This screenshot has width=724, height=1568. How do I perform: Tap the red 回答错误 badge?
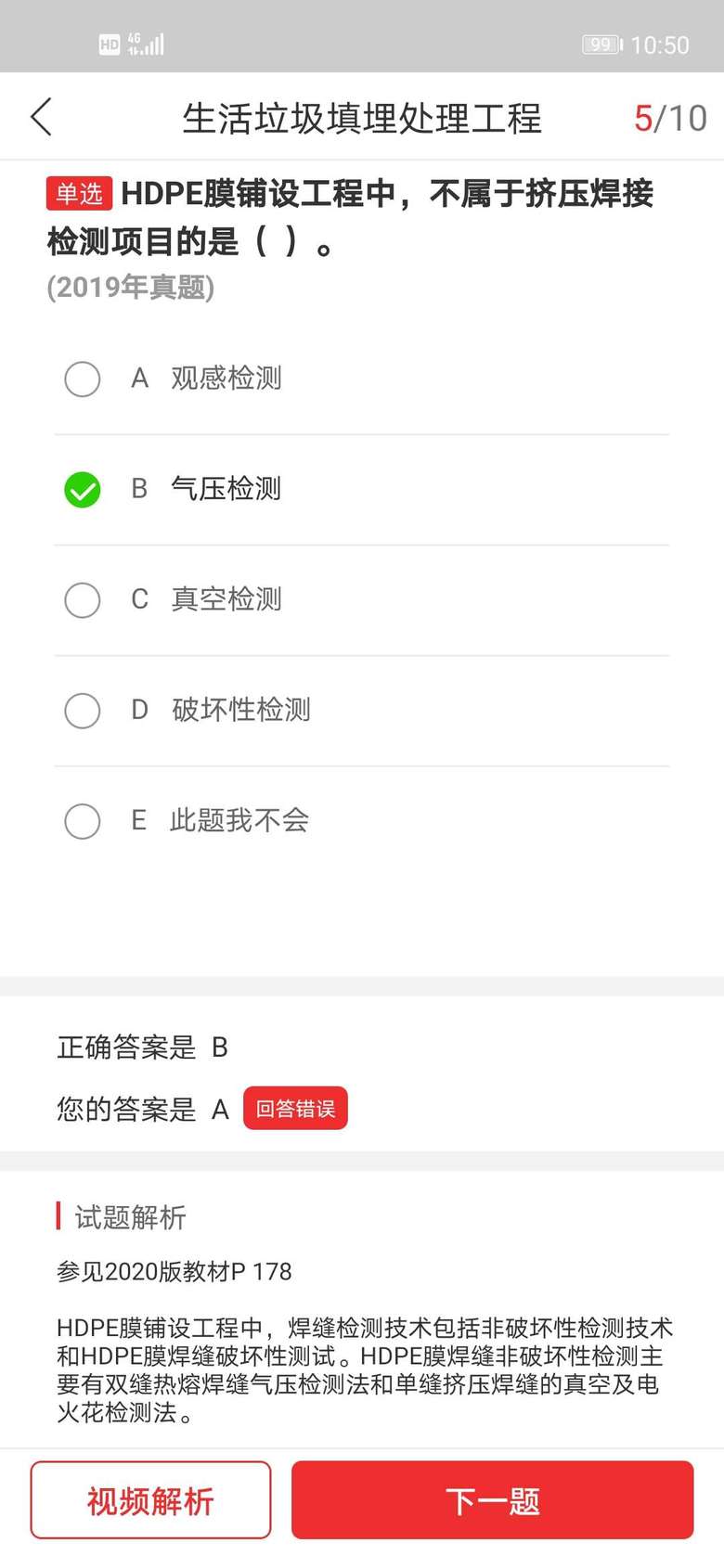click(x=295, y=1108)
